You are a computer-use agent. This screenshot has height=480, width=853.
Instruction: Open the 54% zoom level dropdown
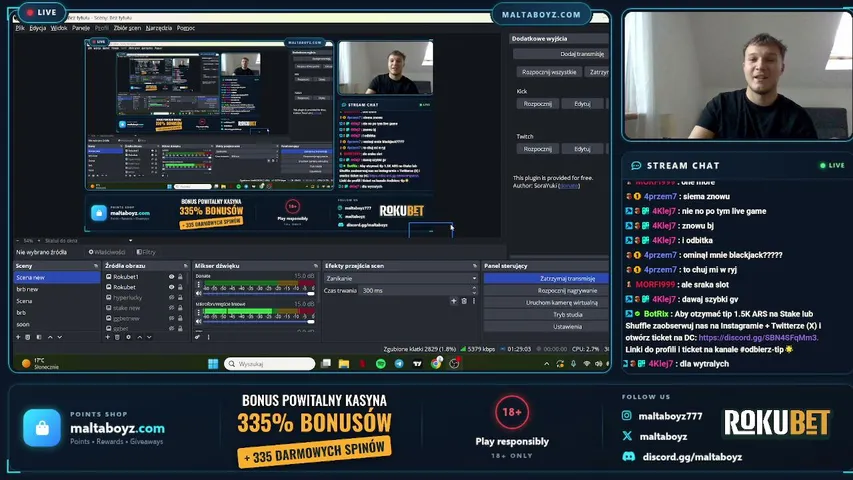[x=29, y=241]
